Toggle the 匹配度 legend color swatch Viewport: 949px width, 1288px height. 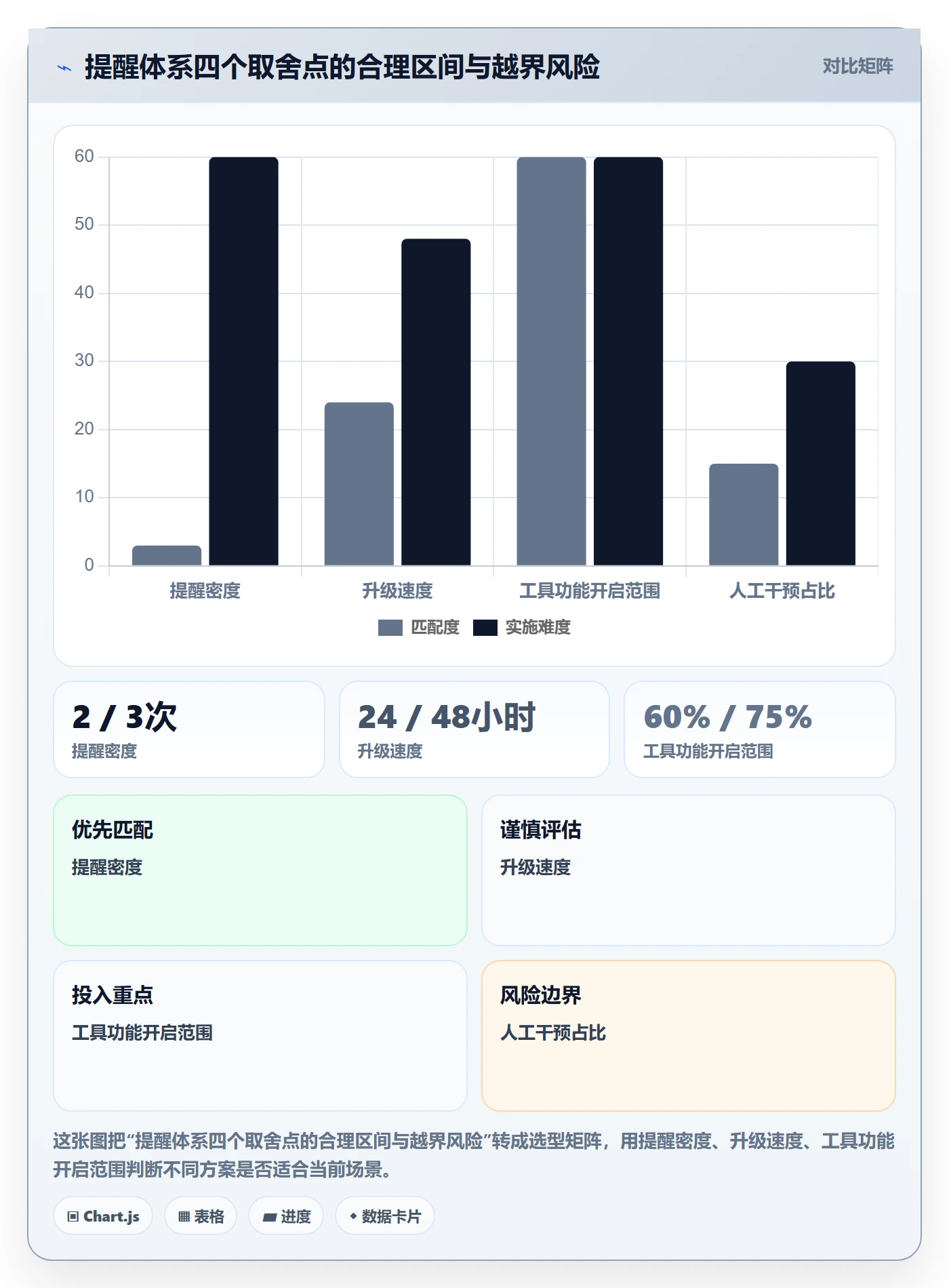390,628
